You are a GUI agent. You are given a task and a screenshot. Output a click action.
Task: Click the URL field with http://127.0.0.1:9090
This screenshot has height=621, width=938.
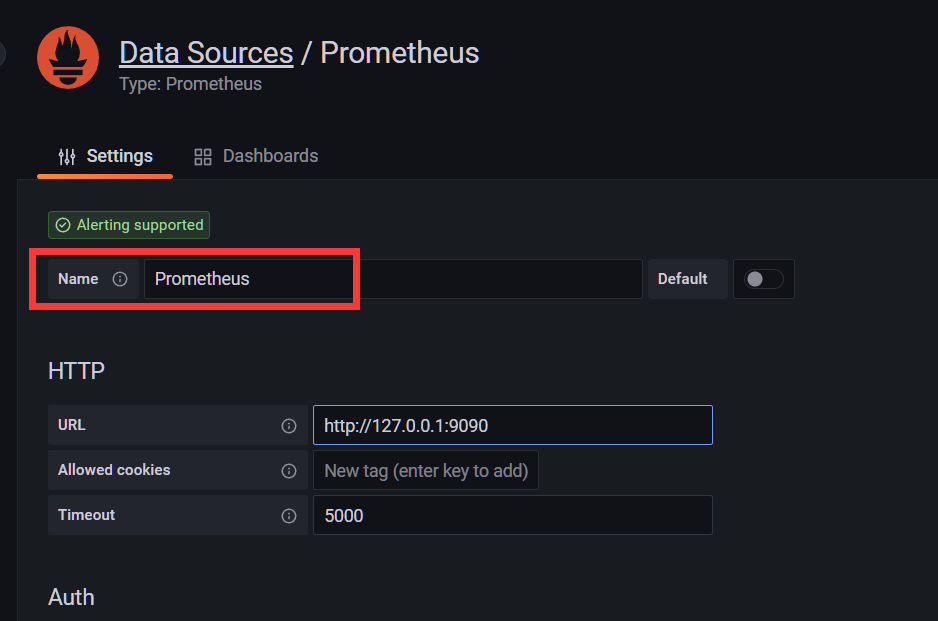(x=513, y=425)
